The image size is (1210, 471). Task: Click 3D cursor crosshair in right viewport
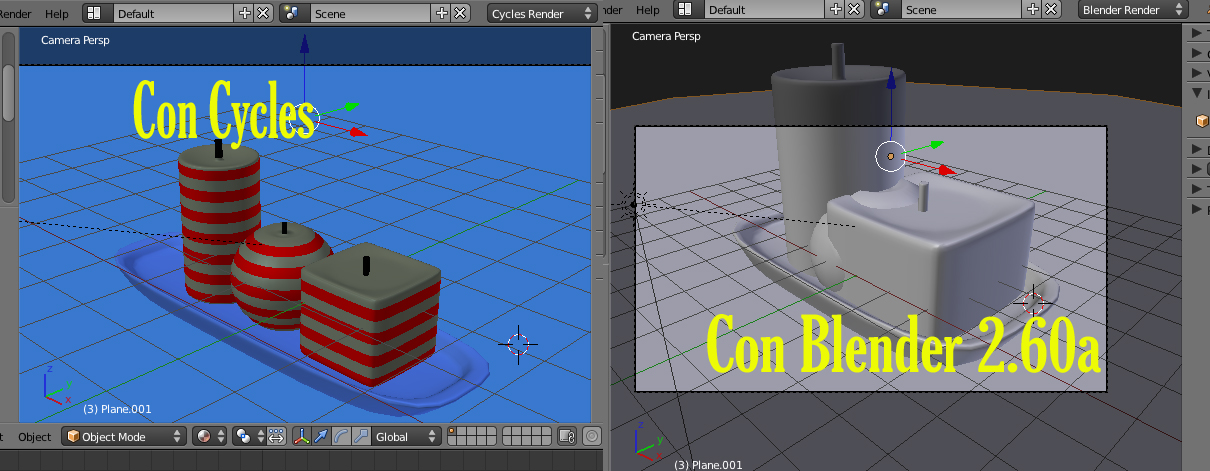coord(1033,301)
